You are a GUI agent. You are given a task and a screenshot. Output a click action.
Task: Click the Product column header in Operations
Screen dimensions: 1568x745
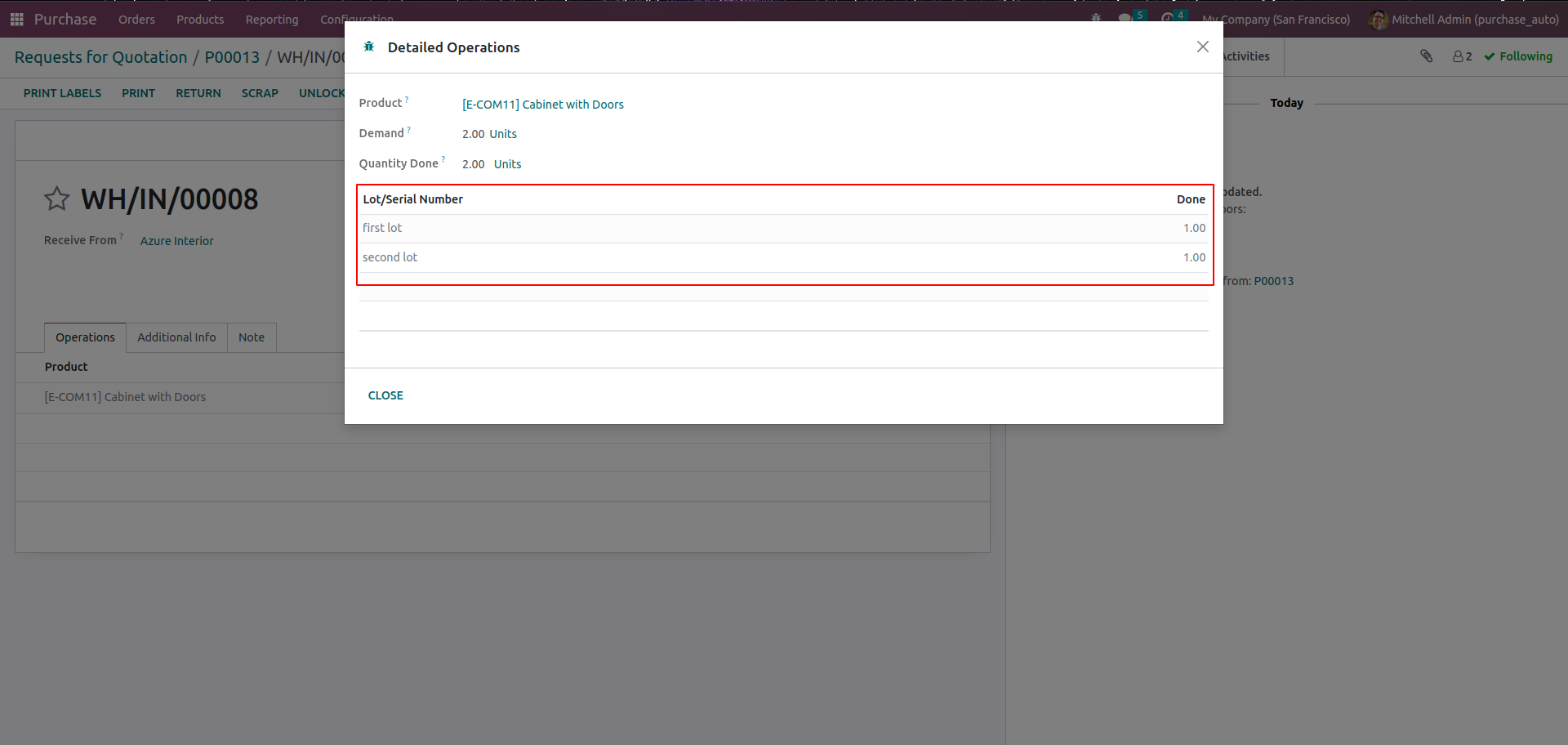click(x=66, y=367)
